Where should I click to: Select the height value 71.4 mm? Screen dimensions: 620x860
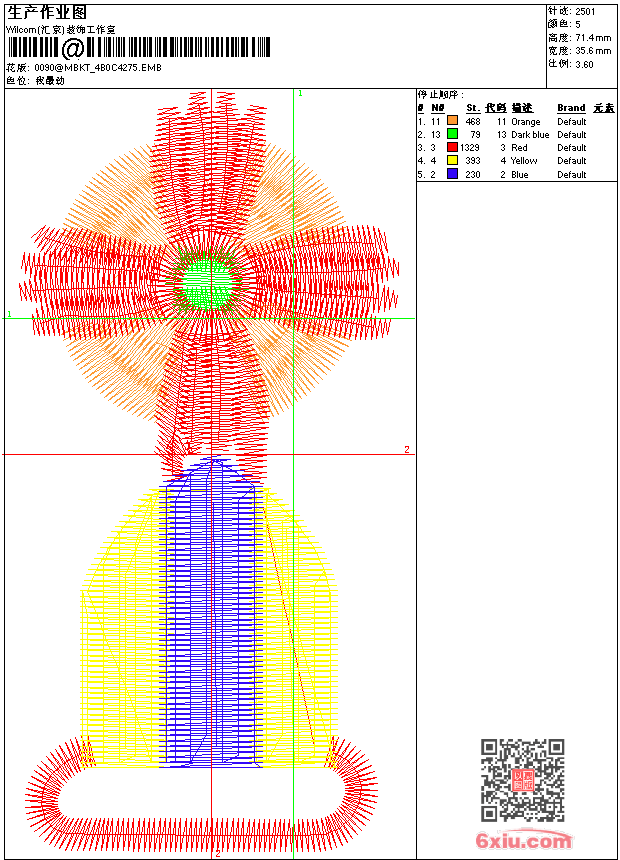(x=593, y=38)
